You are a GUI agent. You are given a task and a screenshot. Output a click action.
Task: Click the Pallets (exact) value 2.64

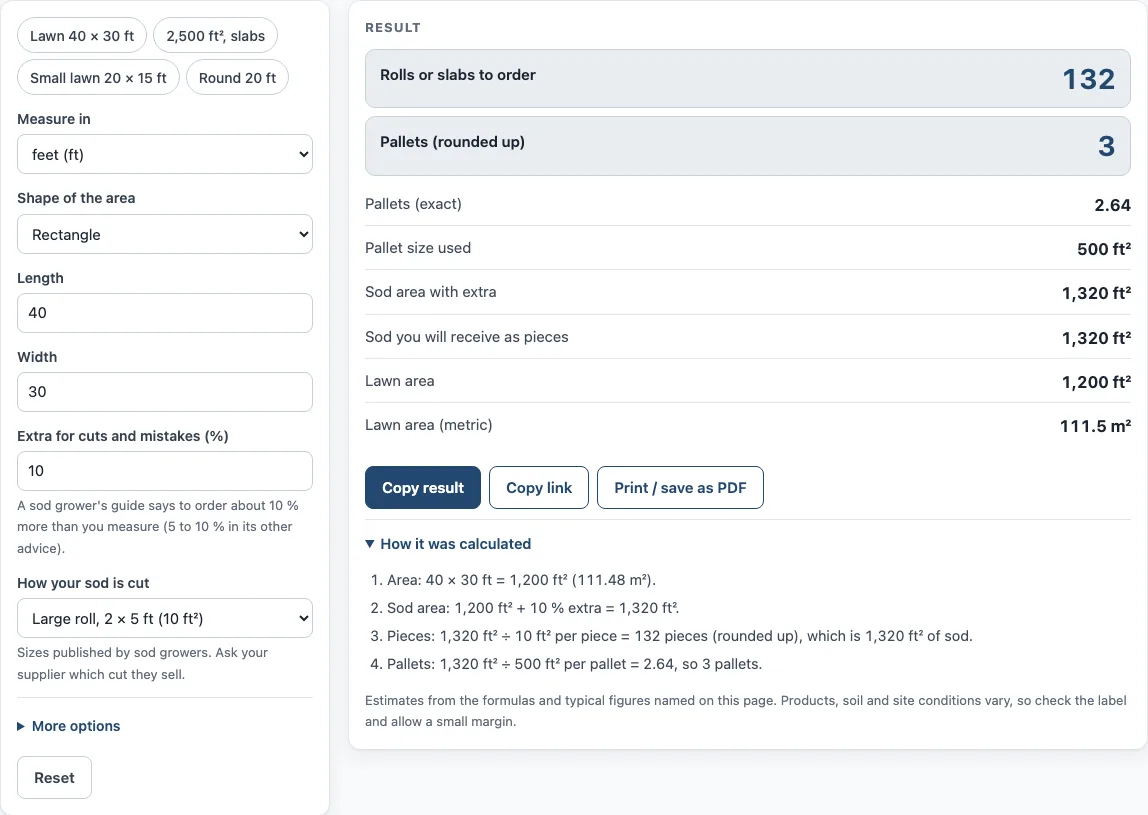tap(1112, 205)
